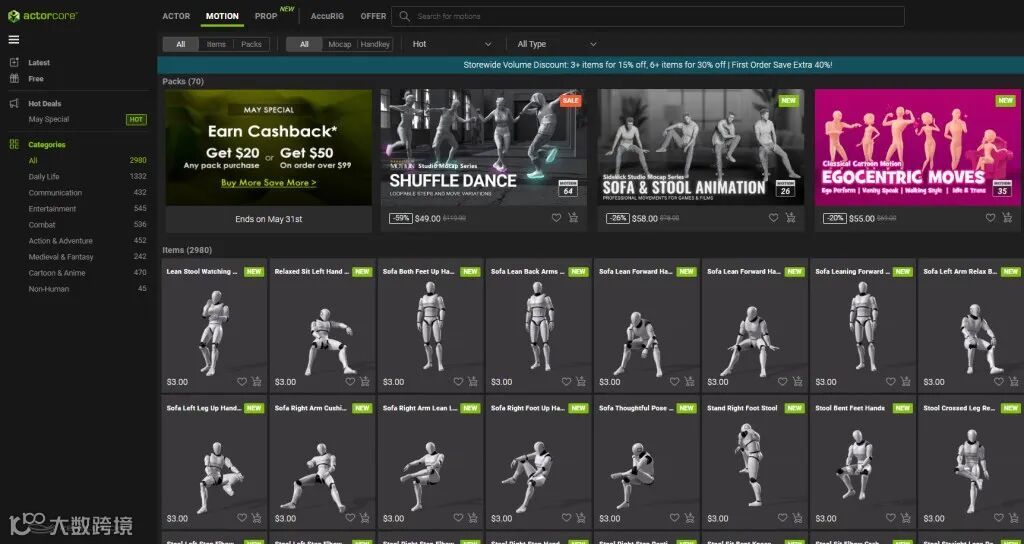The height and width of the screenshot is (544, 1024).
Task: Open the May Special deal
Action: (49, 120)
